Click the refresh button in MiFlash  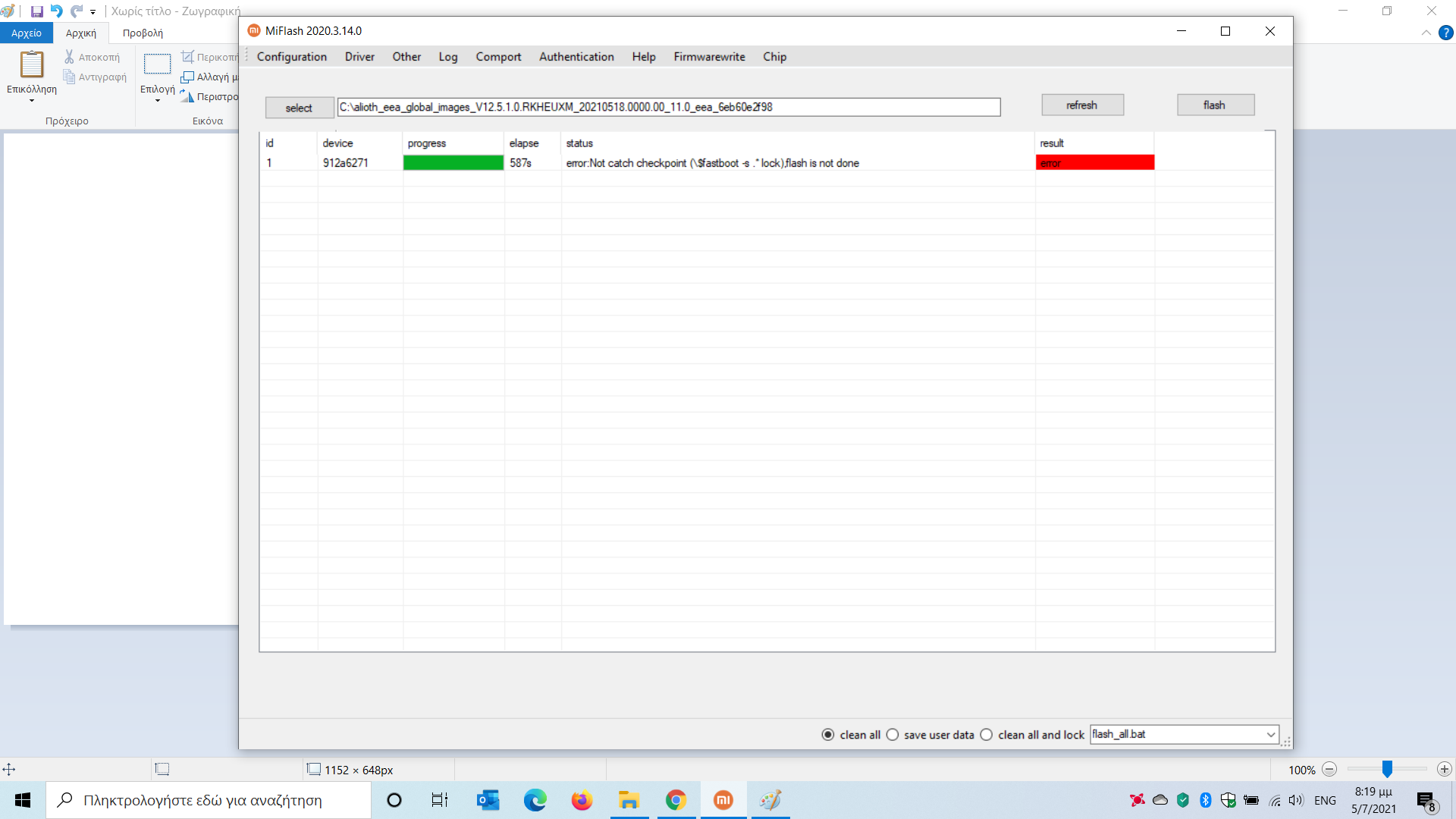tap(1082, 105)
